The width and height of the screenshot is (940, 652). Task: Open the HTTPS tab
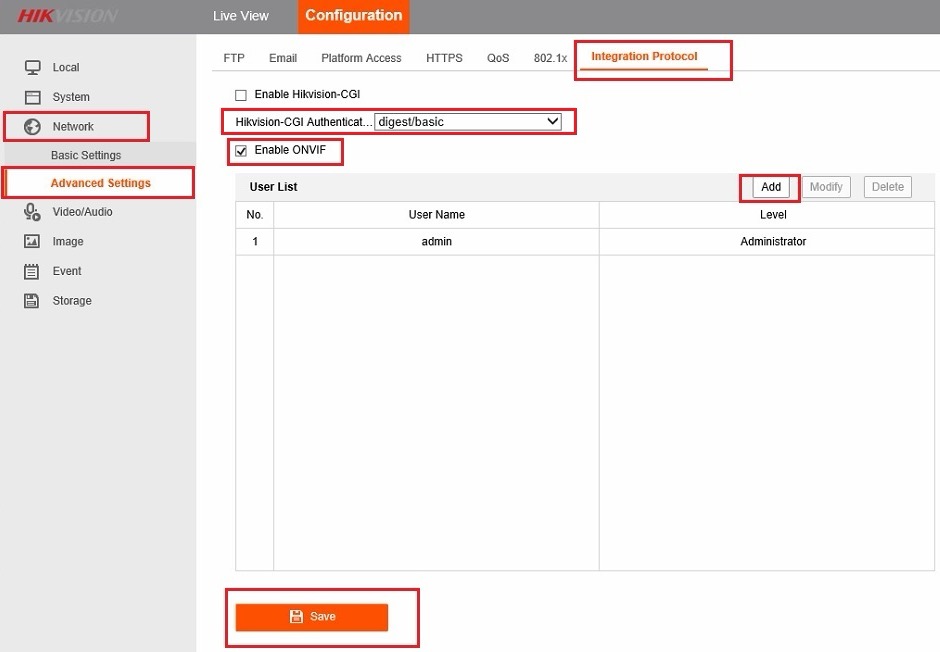444,58
